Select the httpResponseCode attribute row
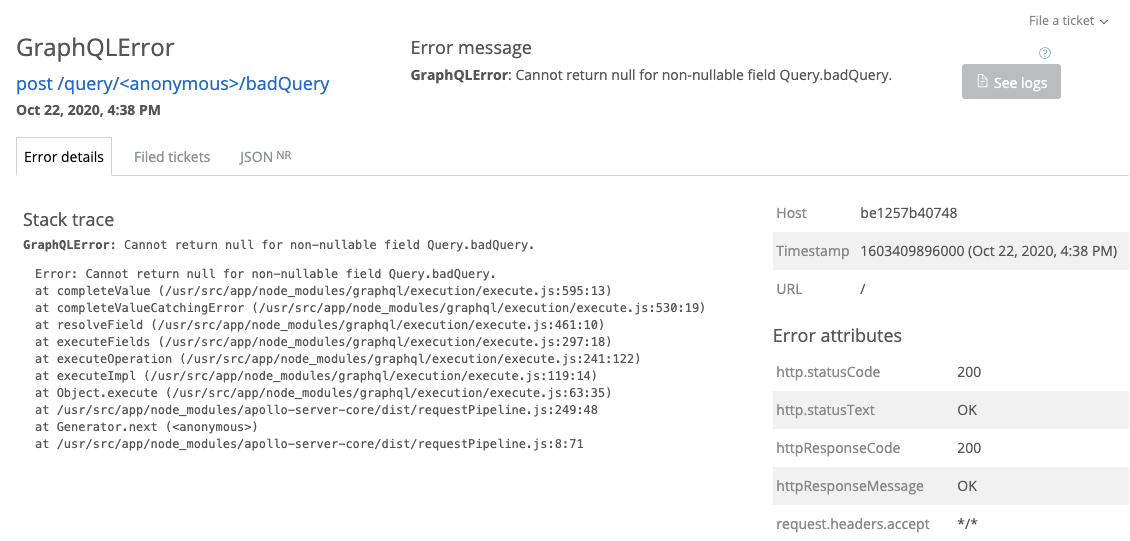This screenshot has height=541, width=1130. (951, 448)
